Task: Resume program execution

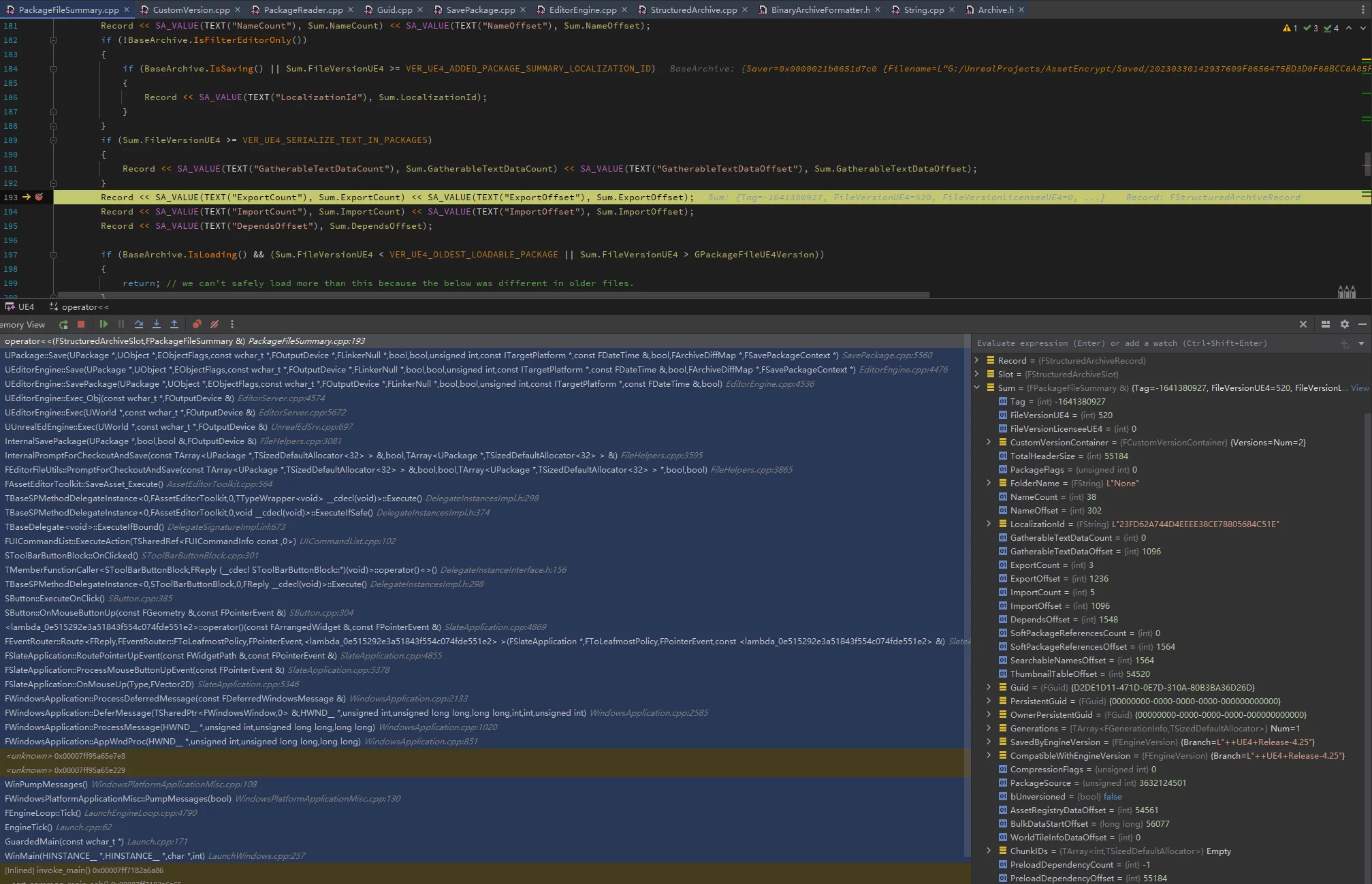Action: [x=103, y=325]
